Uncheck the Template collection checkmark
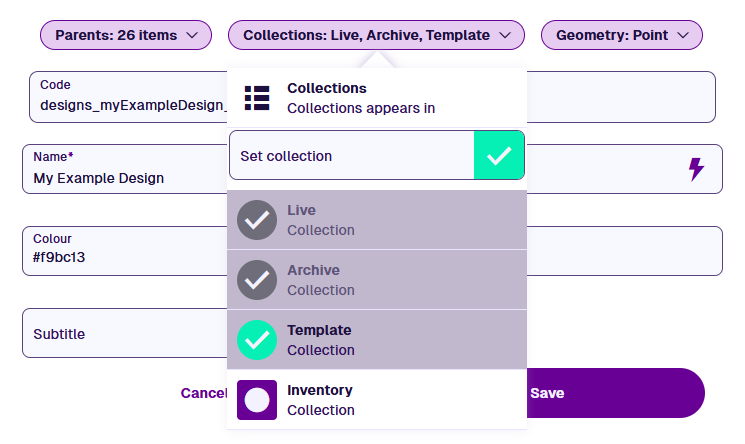The width and height of the screenshot is (745, 444). 257,340
